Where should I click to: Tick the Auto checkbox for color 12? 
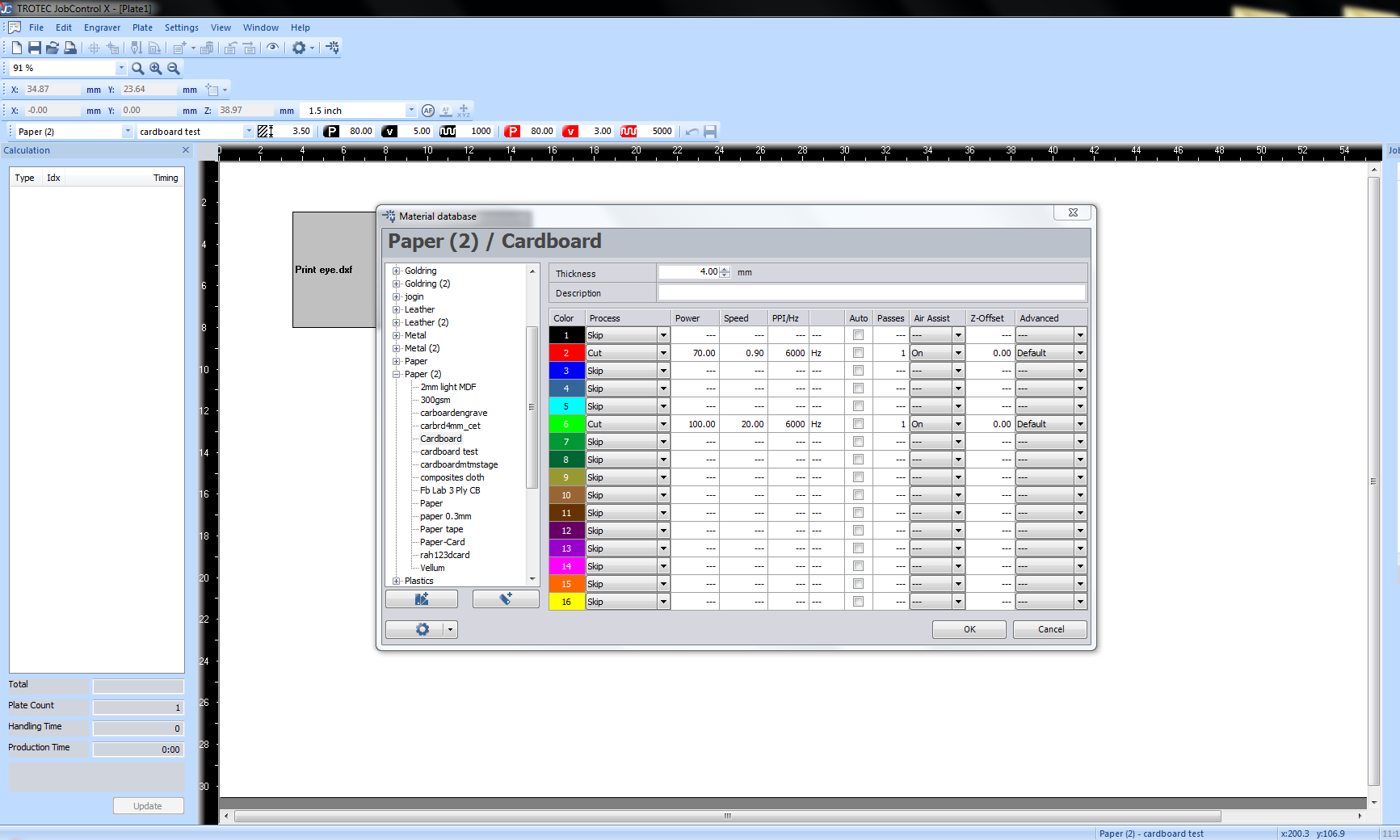(x=858, y=531)
